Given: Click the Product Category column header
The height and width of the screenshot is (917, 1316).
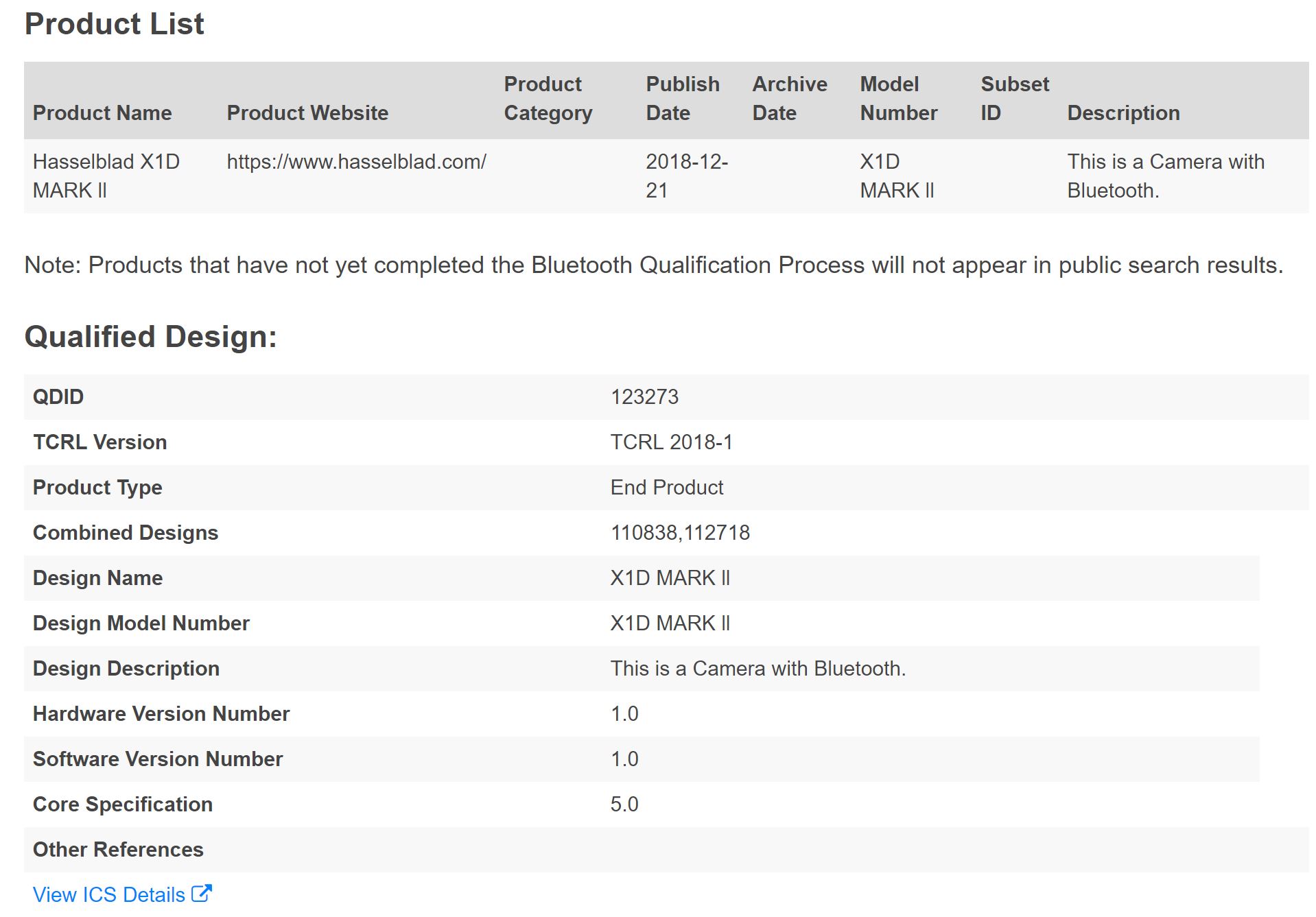Looking at the screenshot, I should tap(548, 98).
